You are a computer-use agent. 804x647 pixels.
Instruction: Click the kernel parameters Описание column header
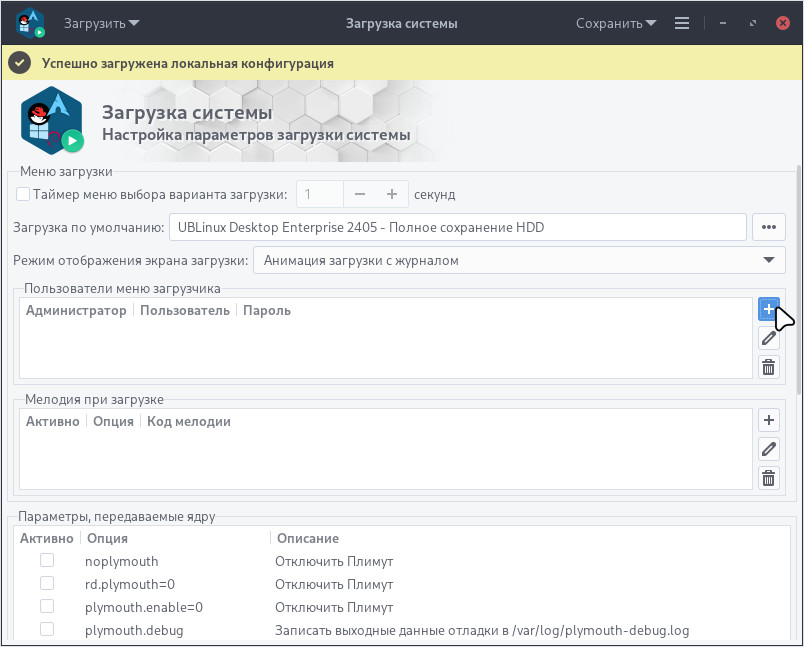coord(308,538)
